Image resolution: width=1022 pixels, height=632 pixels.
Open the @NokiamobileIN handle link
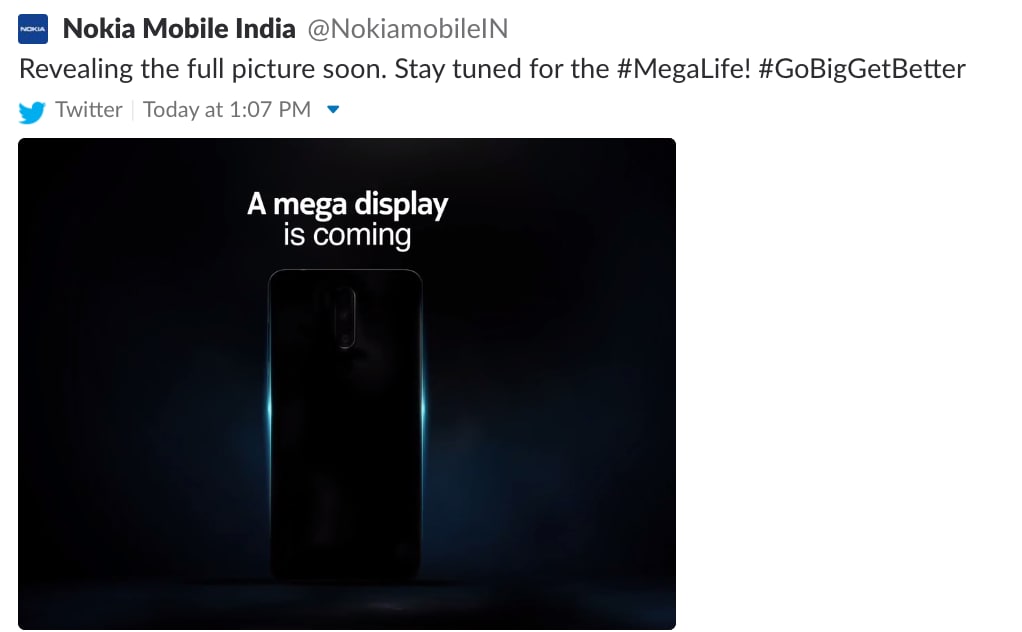pos(407,29)
